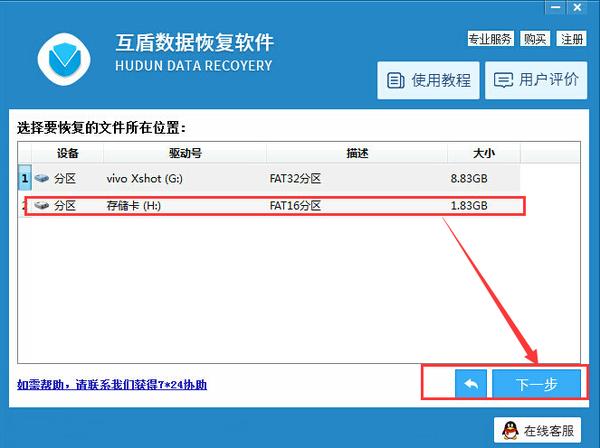Viewport: 600px width, 448px height.
Task: Click the QQ penguin icon on 在线客服
Action: [510, 430]
